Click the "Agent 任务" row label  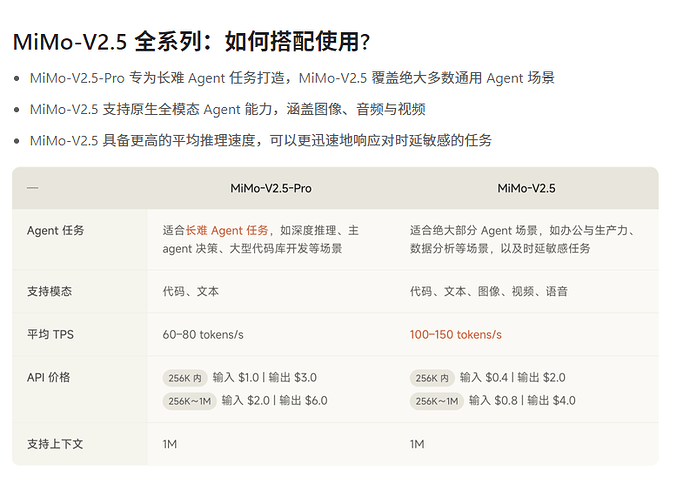coord(55,231)
